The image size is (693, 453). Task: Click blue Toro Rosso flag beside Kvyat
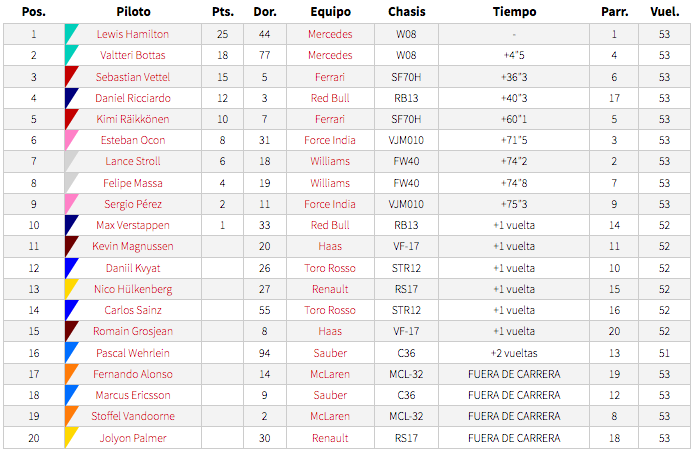click(71, 268)
